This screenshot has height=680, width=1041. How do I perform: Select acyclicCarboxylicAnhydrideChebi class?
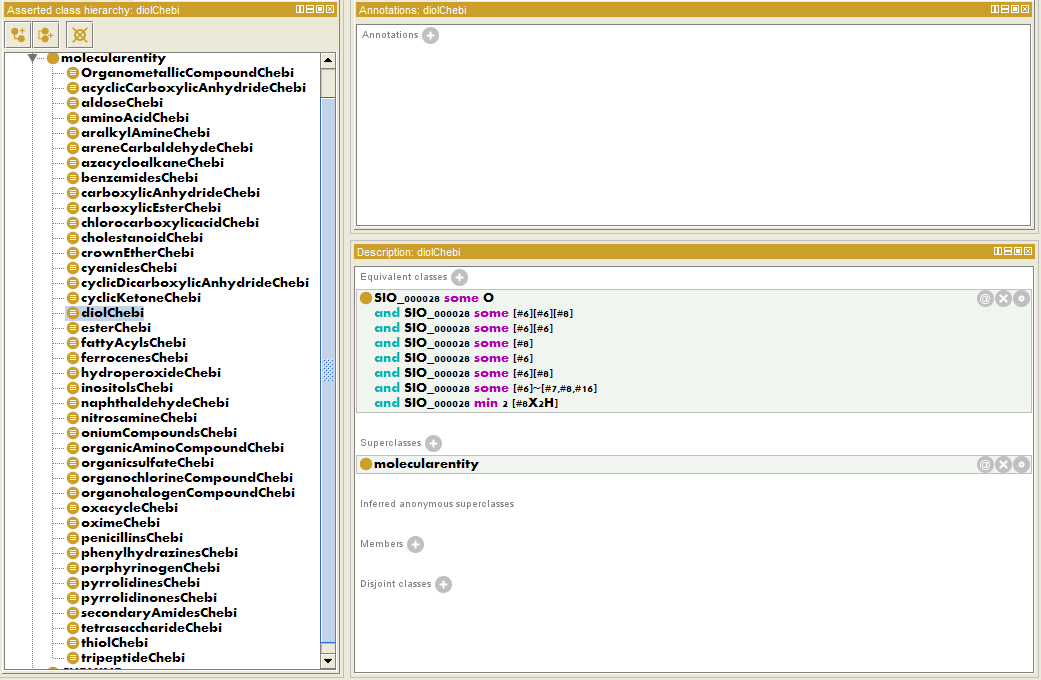pos(193,88)
